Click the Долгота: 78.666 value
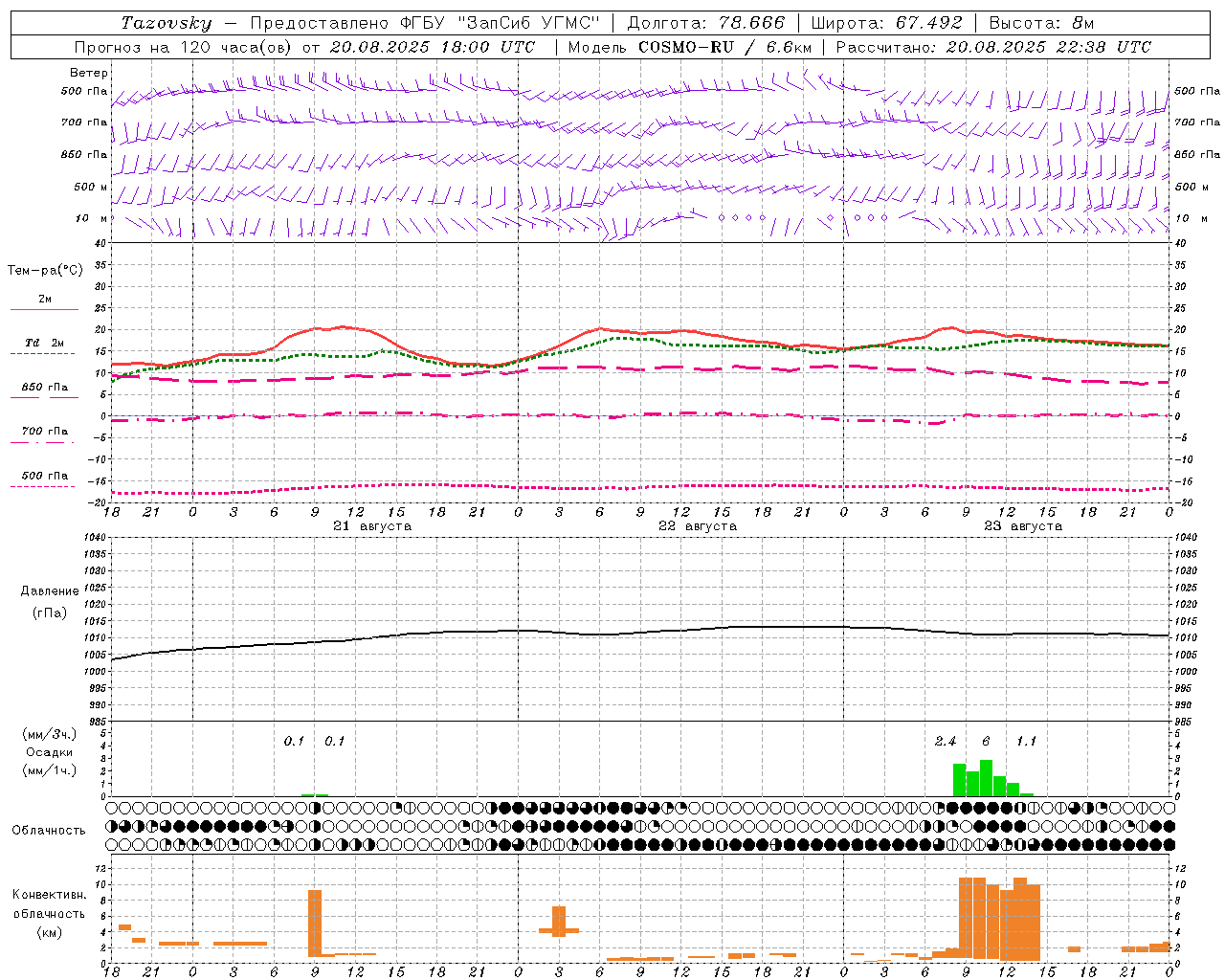The height and width of the screenshot is (980, 1225). 706,23
